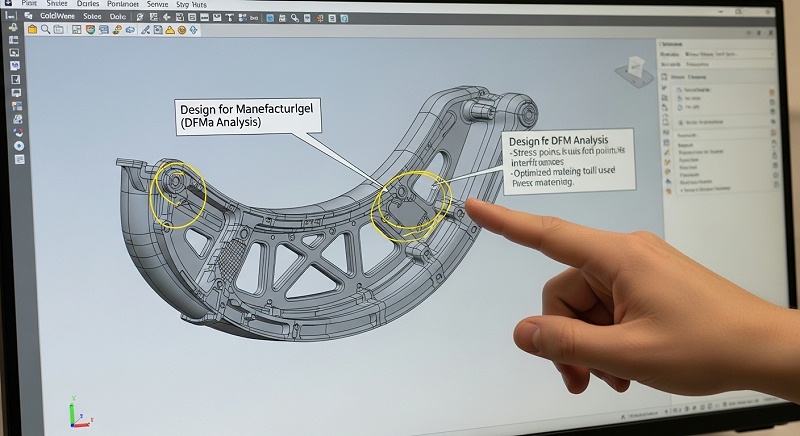This screenshot has height=436, width=800.
Task: Select the Design fc DFM Analysis note
Action: click(568, 161)
